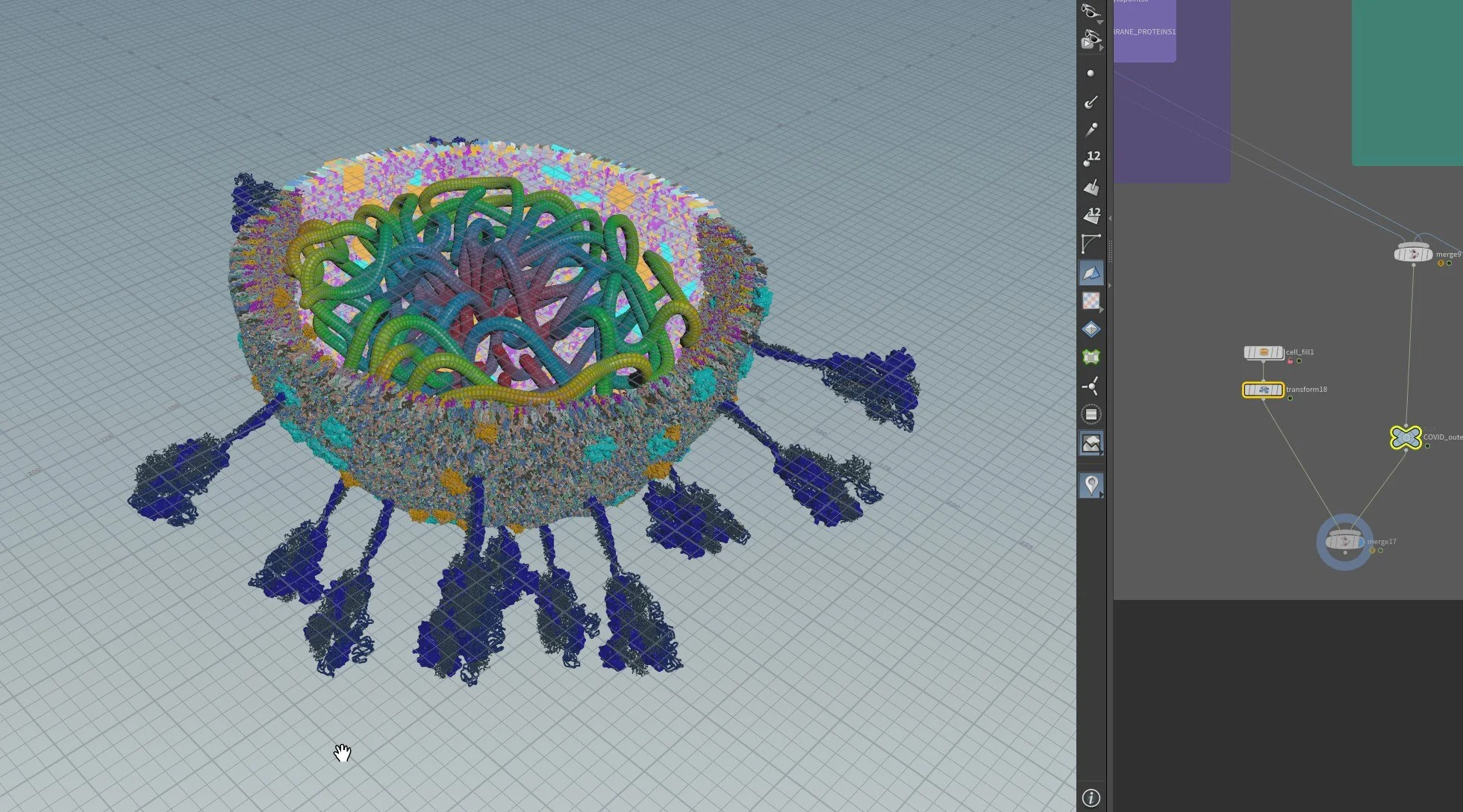Toggle the three-pronged axis gnomon icon
This screenshot has width=1463, height=812.
[1091, 386]
